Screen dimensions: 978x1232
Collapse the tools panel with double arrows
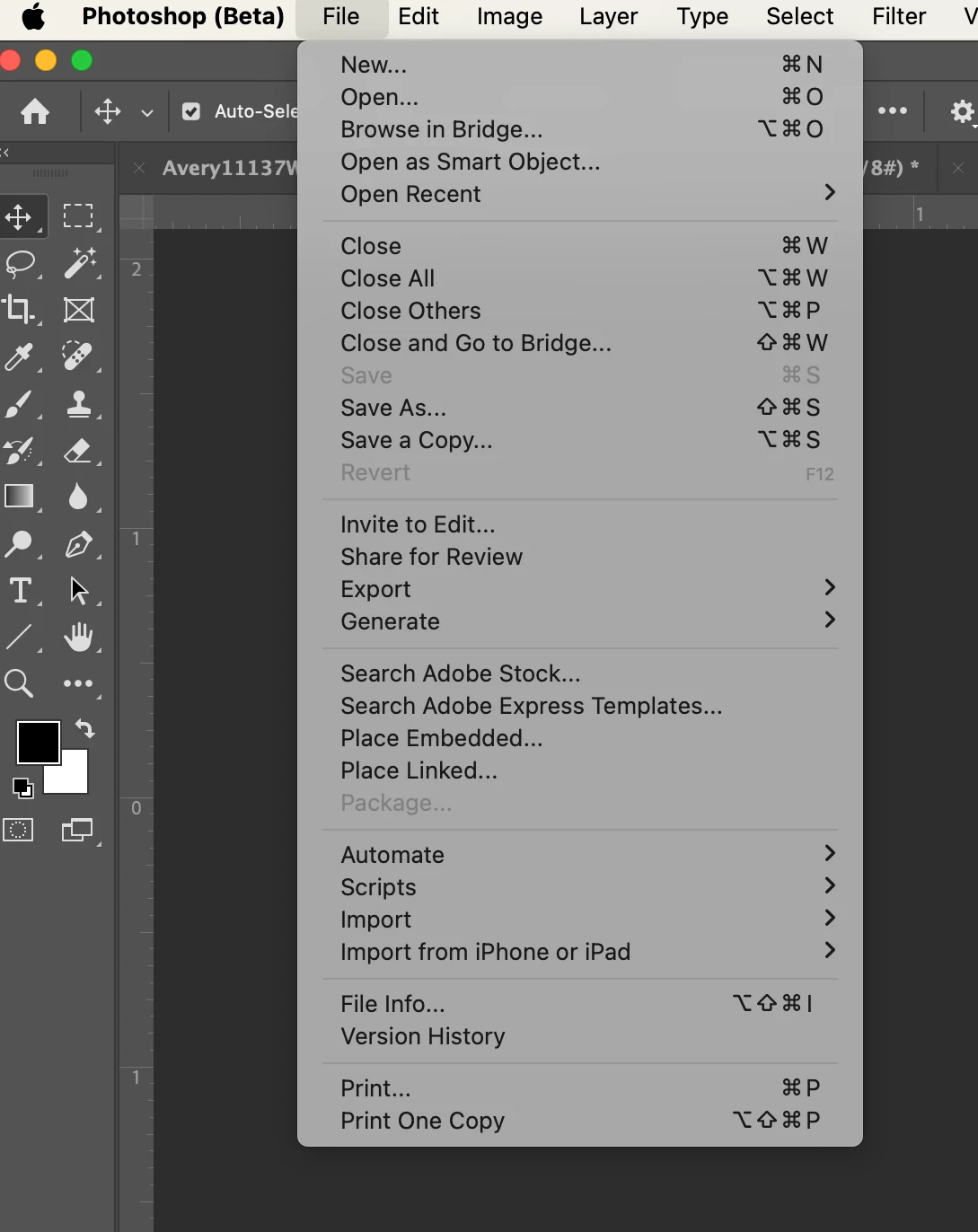pos(4,153)
